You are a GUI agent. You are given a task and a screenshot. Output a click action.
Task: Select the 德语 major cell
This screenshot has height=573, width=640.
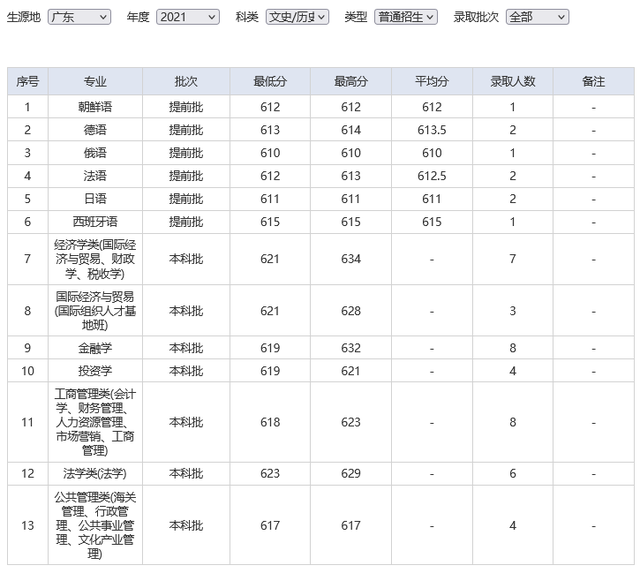[95, 130]
